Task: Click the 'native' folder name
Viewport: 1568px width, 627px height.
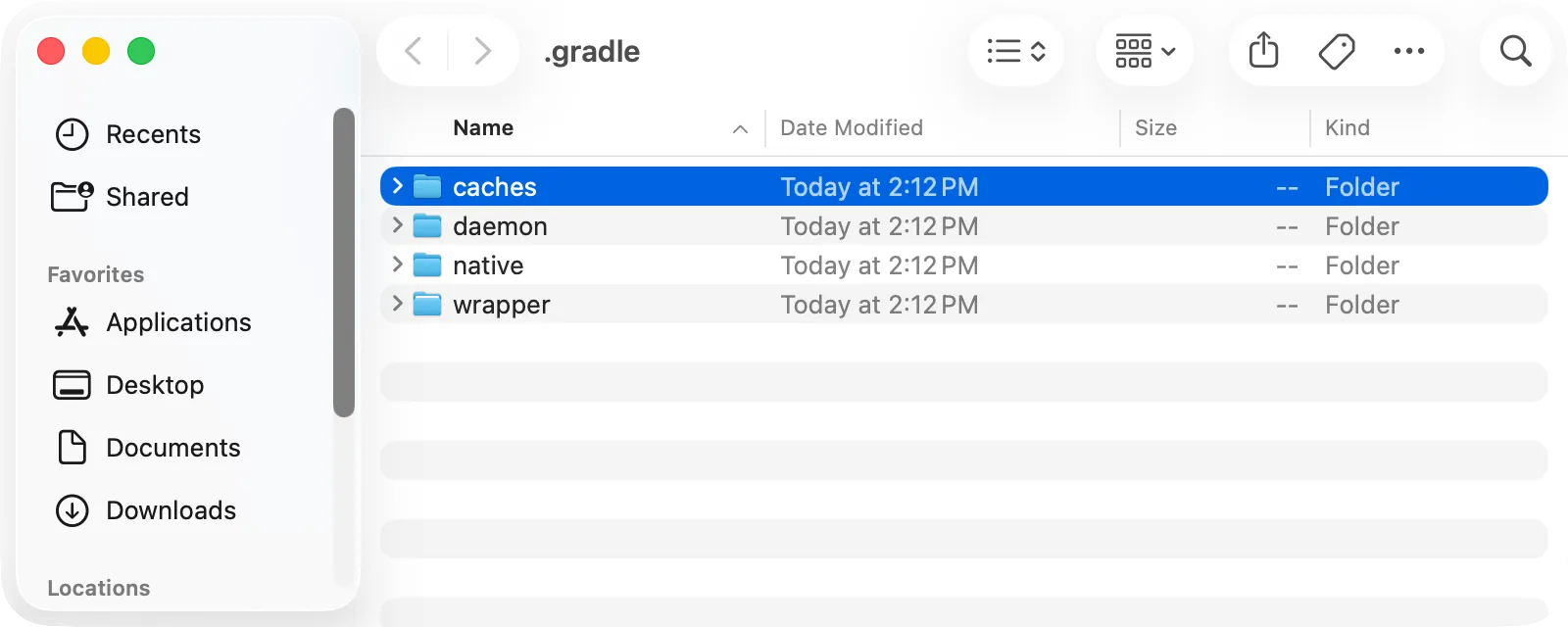Action: click(488, 265)
